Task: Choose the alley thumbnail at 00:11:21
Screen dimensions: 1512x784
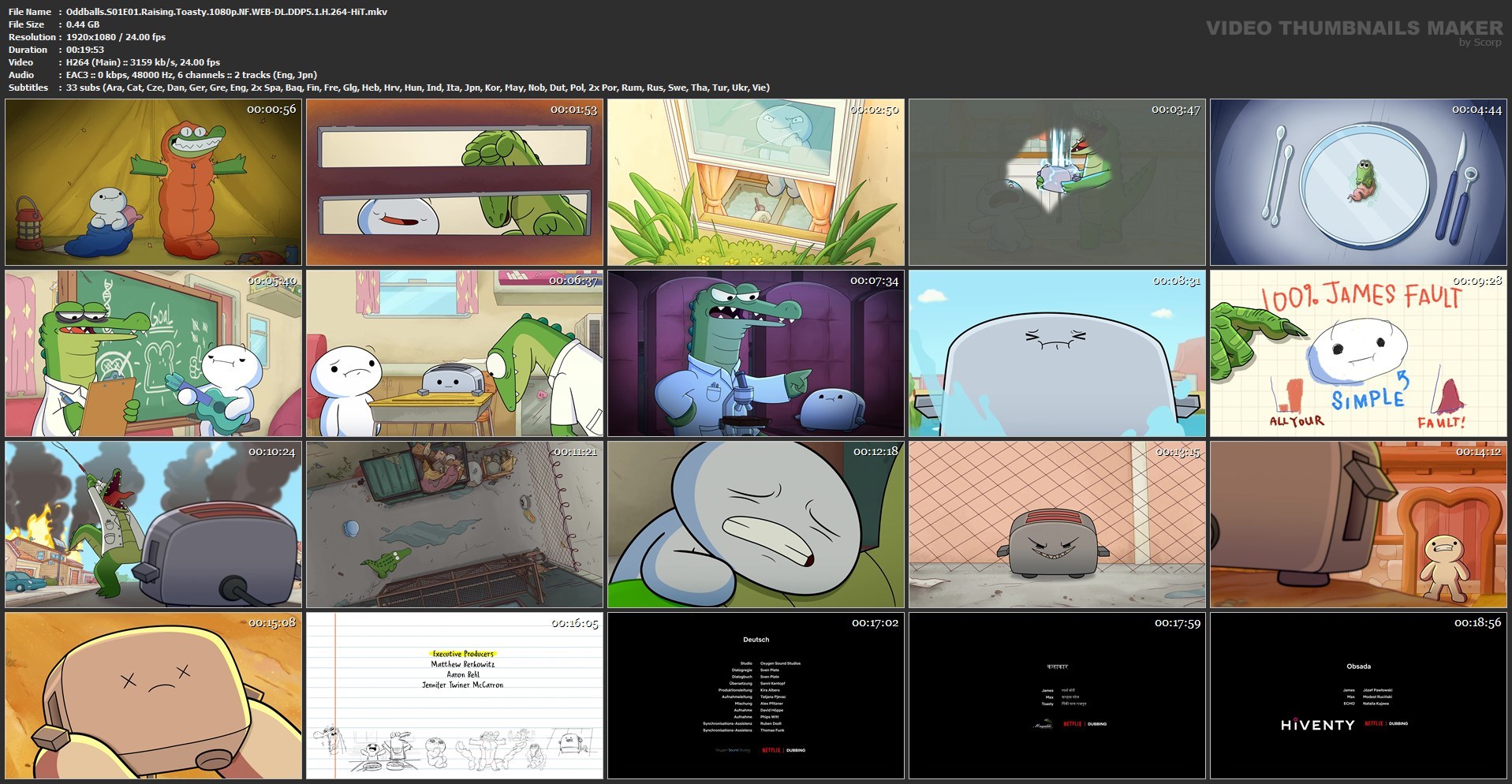Action: [455, 525]
